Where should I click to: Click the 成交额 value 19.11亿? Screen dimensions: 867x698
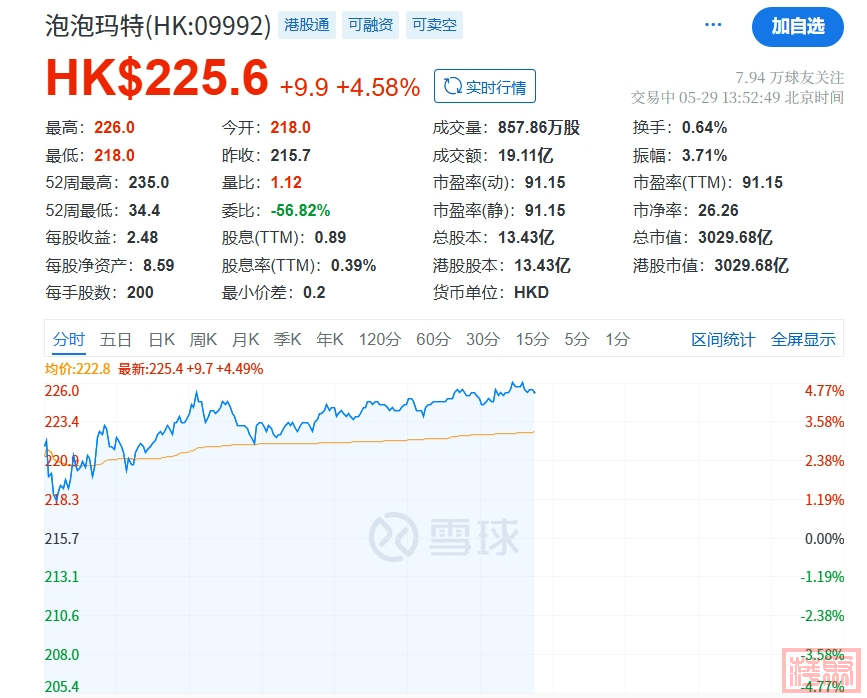point(525,155)
